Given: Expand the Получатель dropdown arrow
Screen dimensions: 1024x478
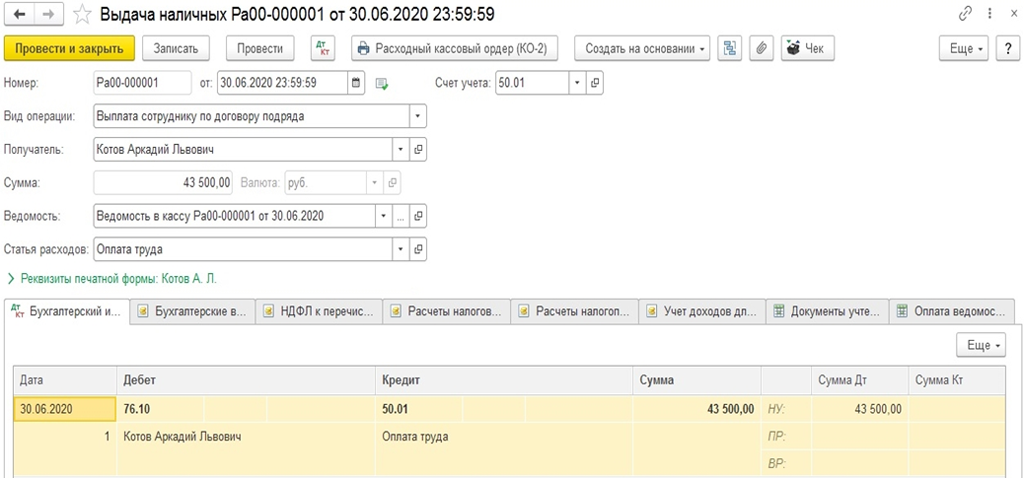Looking at the screenshot, I should click(x=401, y=150).
